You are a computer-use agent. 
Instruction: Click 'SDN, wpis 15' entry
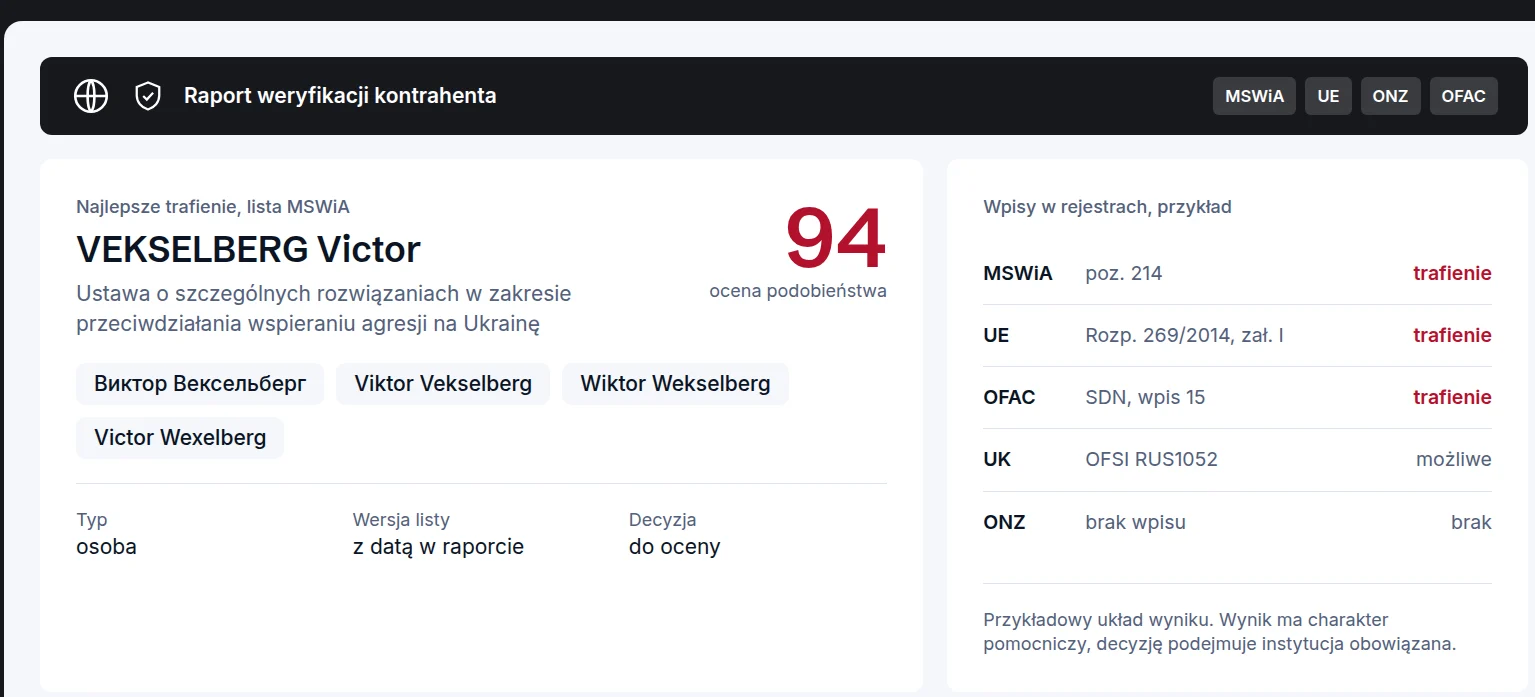(x=1145, y=397)
